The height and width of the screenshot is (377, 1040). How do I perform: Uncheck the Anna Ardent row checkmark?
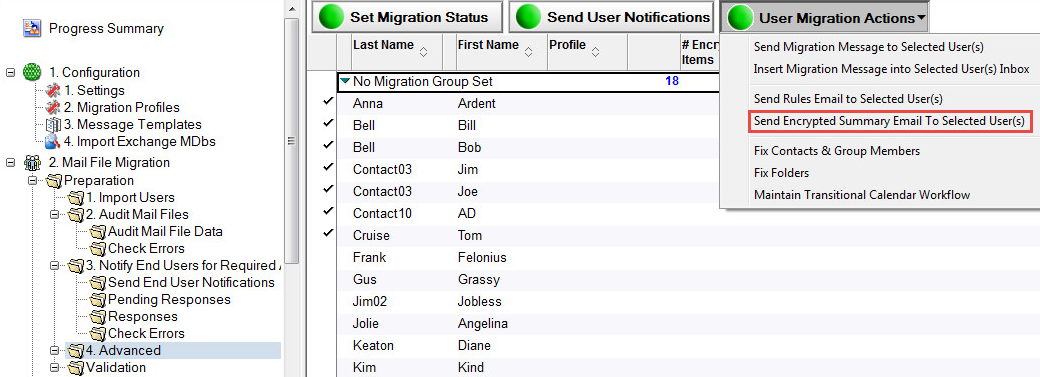(x=328, y=102)
